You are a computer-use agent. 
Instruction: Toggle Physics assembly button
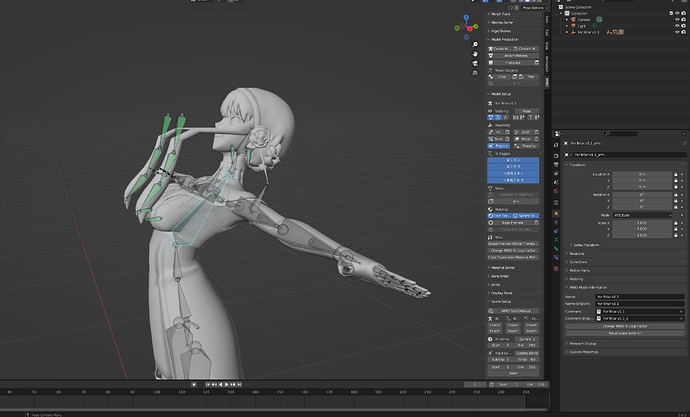499,146
